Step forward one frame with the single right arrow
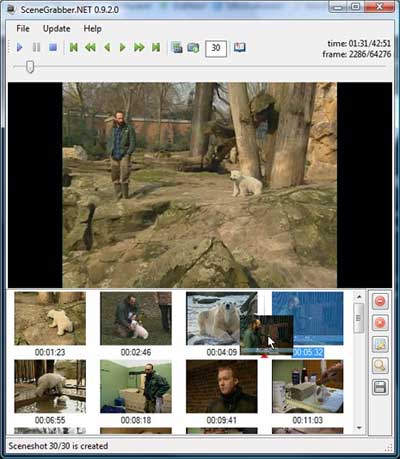400x459 pixels. click(123, 47)
